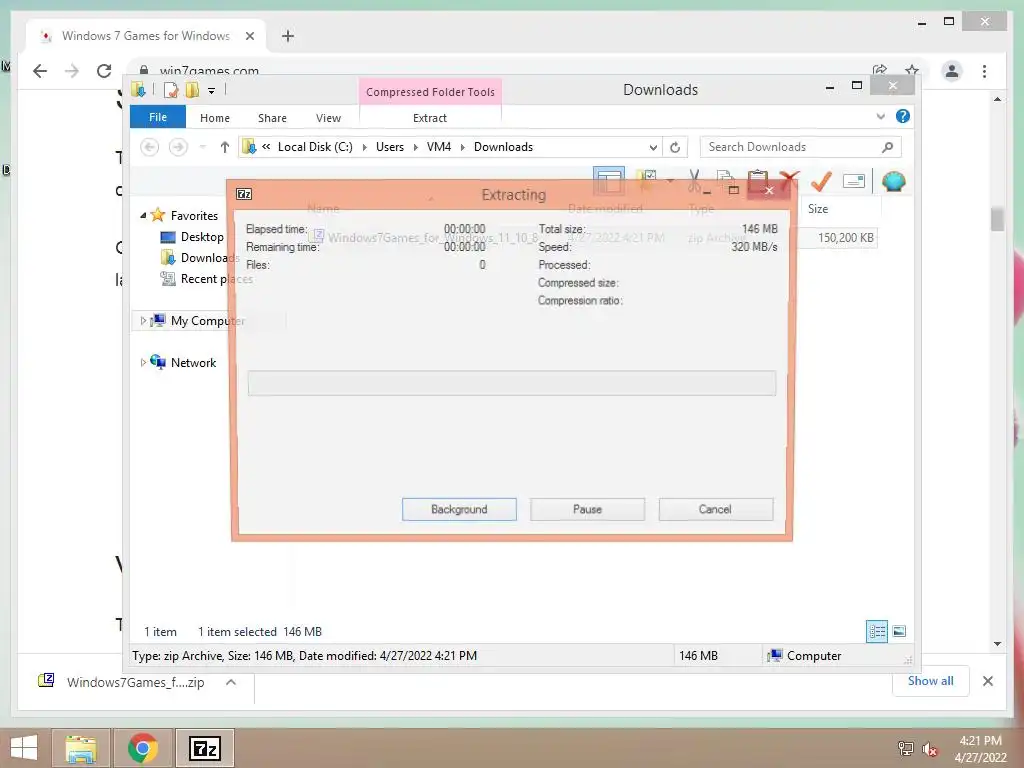Open the address bar history dropdown
The image size is (1024, 768).
coord(653,148)
